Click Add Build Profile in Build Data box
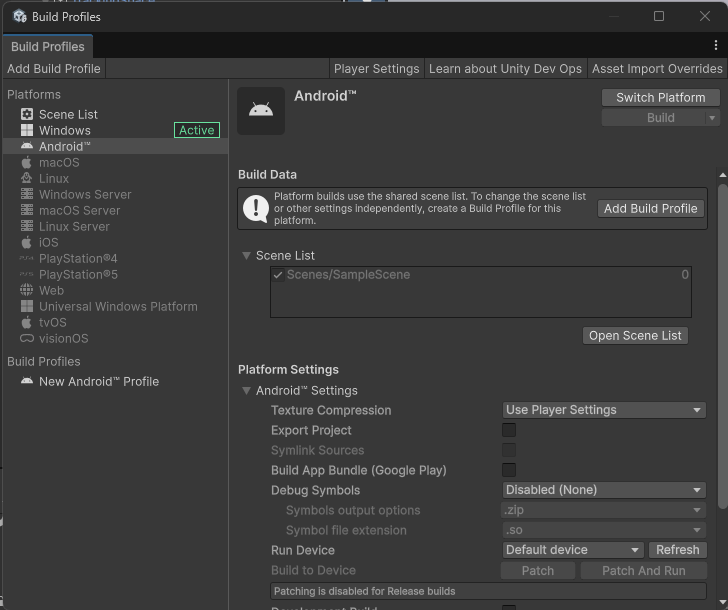Viewport: 728px width, 610px height. click(650, 208)
